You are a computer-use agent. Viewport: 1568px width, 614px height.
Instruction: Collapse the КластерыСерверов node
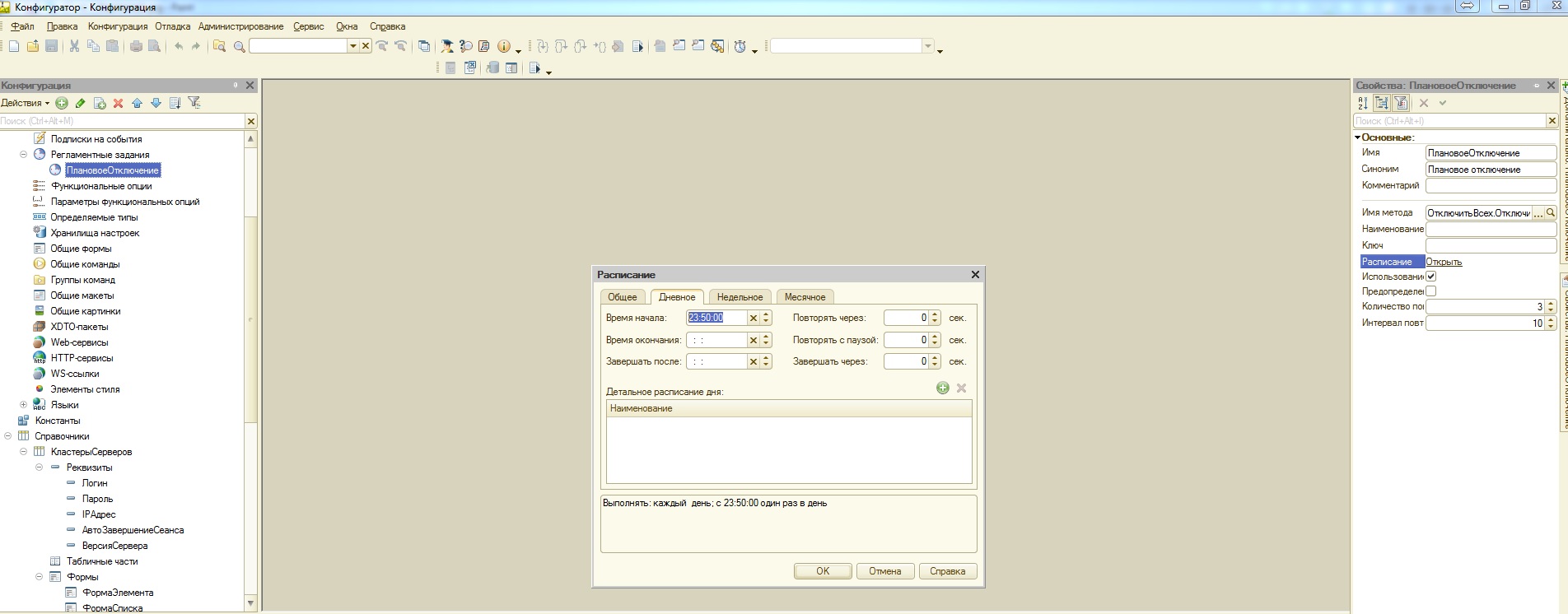(23, 451)
